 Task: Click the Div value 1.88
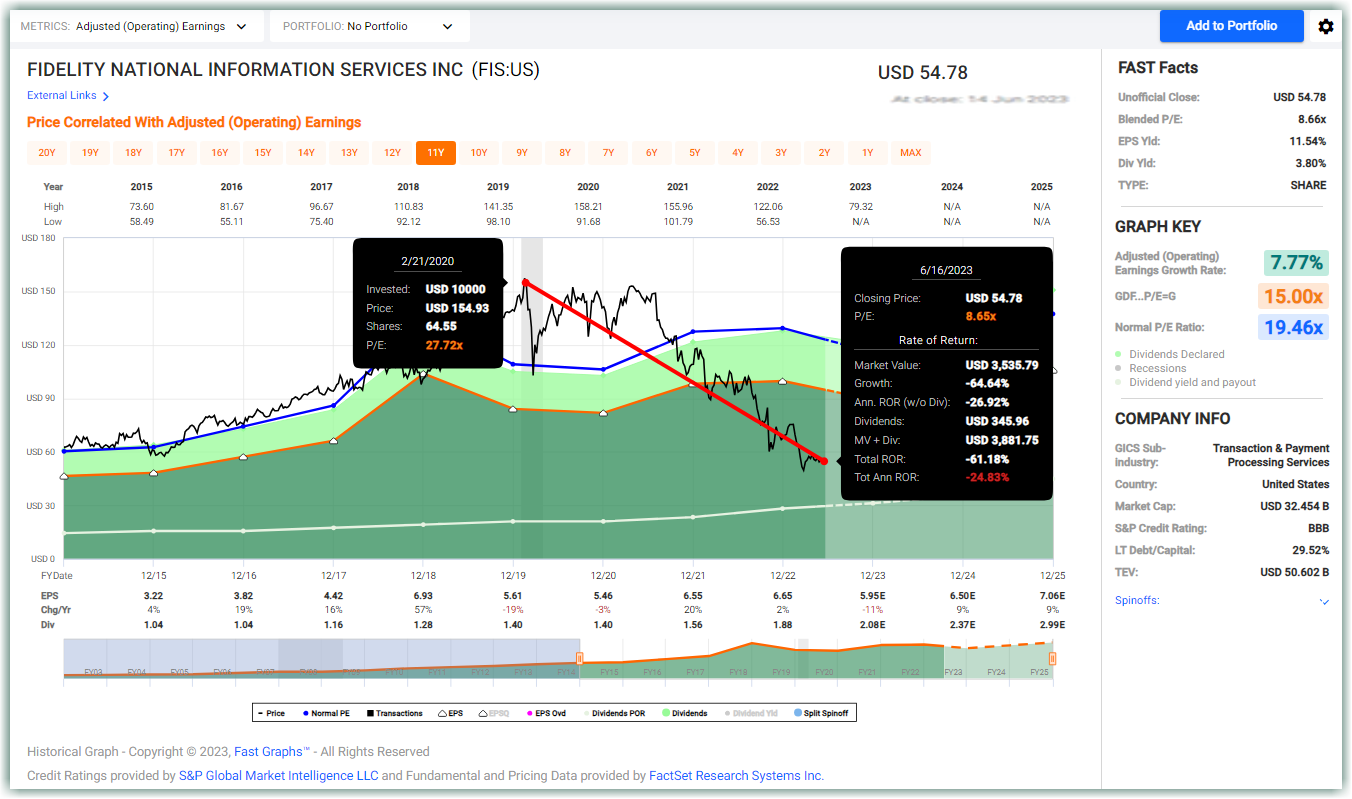[x=782, y=625]
